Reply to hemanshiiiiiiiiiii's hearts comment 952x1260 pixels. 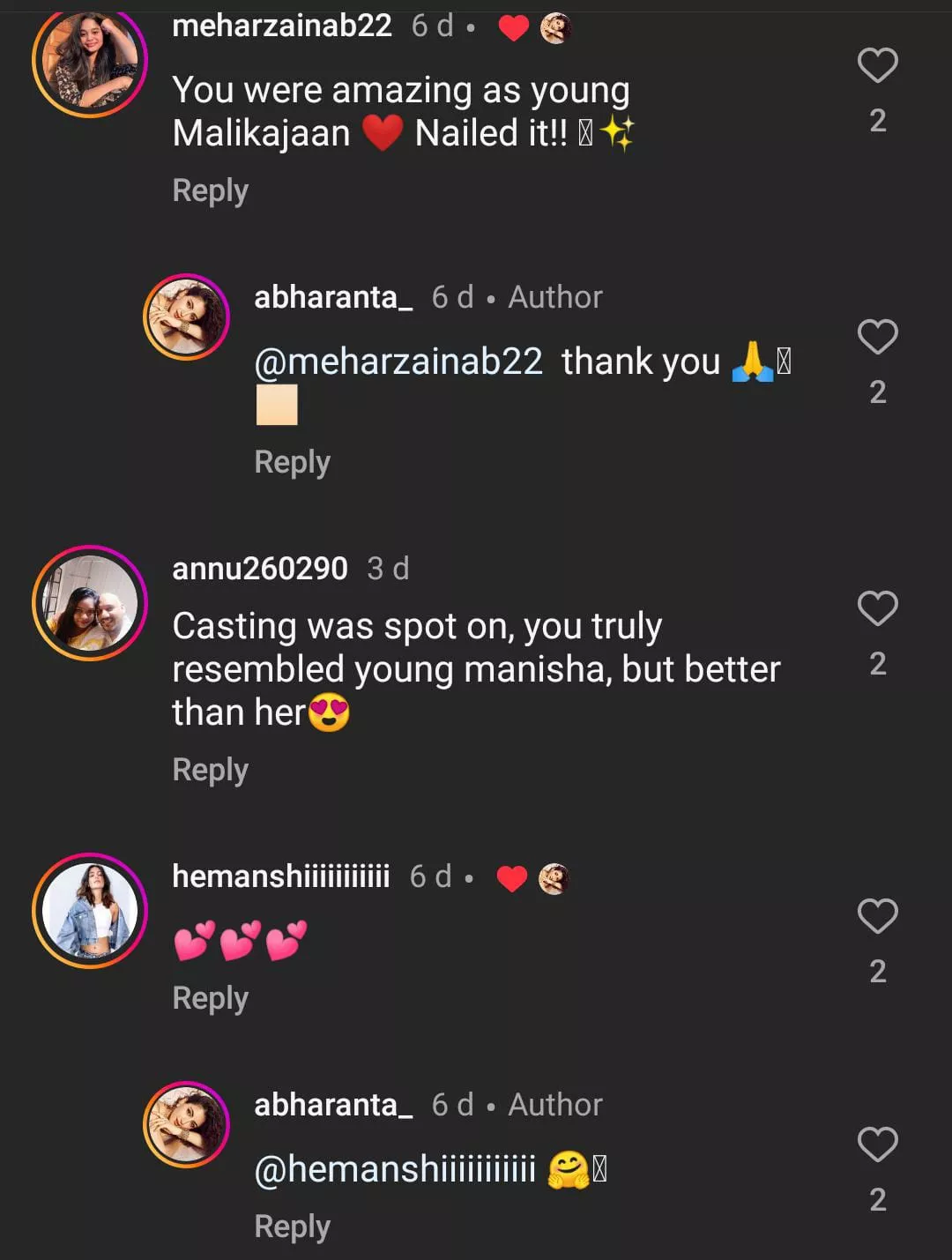pyautogui.click(x=210, y=998)
